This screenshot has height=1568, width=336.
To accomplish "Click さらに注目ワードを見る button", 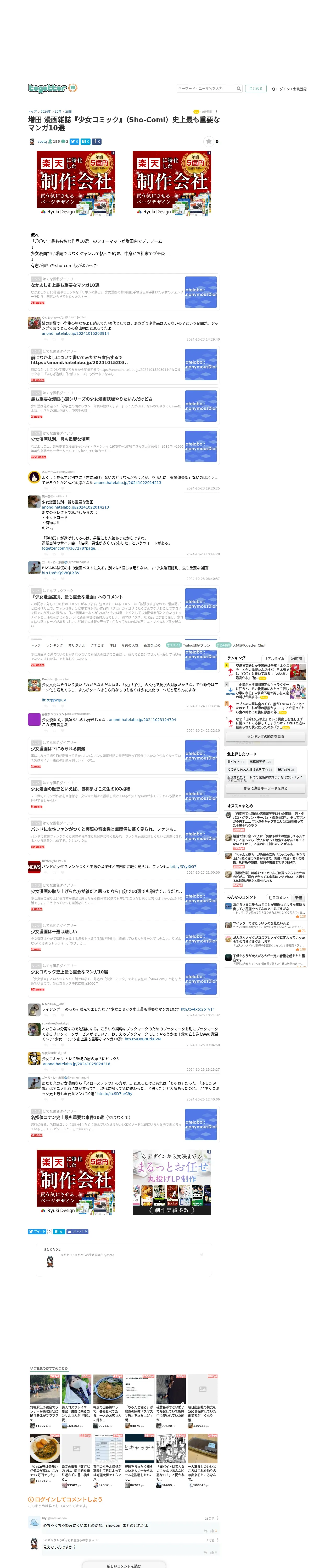I will tap(265, 788).
